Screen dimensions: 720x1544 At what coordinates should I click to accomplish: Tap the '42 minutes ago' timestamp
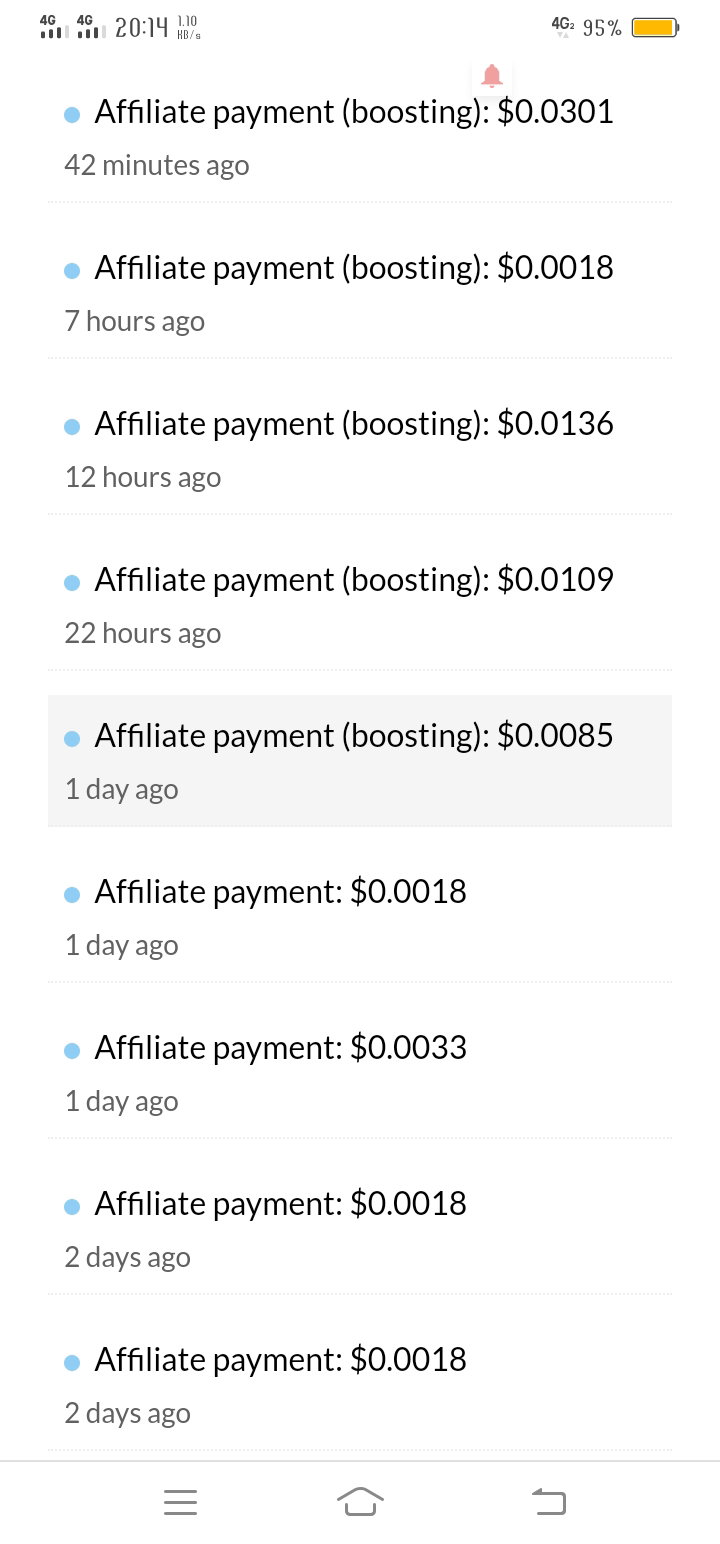(x=157, y=165)
